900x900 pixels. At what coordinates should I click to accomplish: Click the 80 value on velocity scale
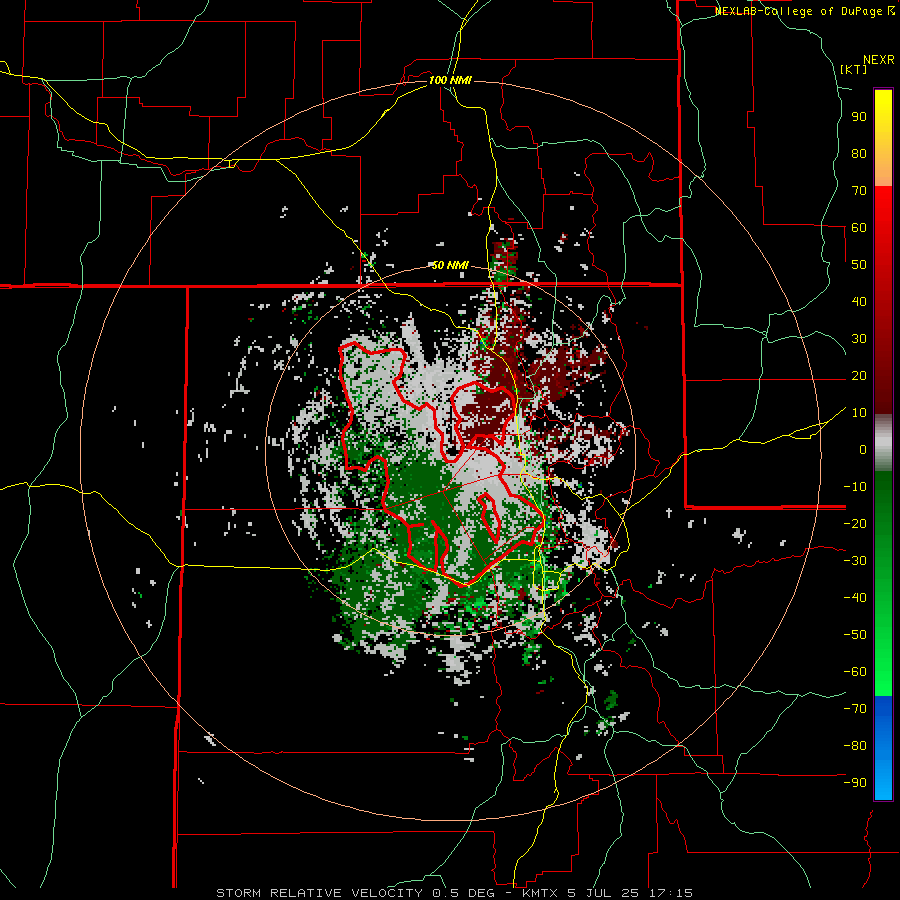(x=859, y=154)
